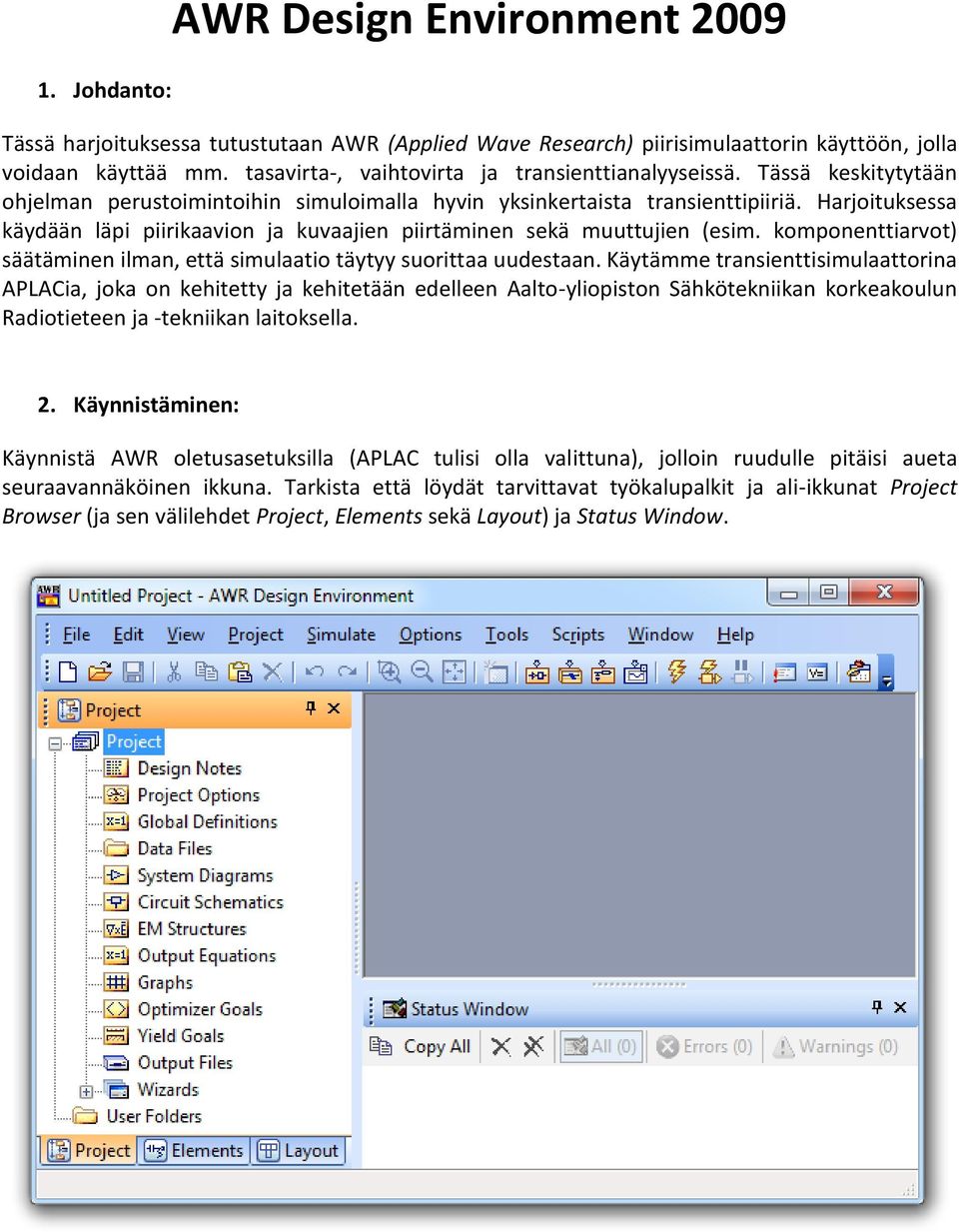Clear all messages in Status Window
Image resolution: width=959 pixels, height=1232 pixels.
coord(533,1046)
